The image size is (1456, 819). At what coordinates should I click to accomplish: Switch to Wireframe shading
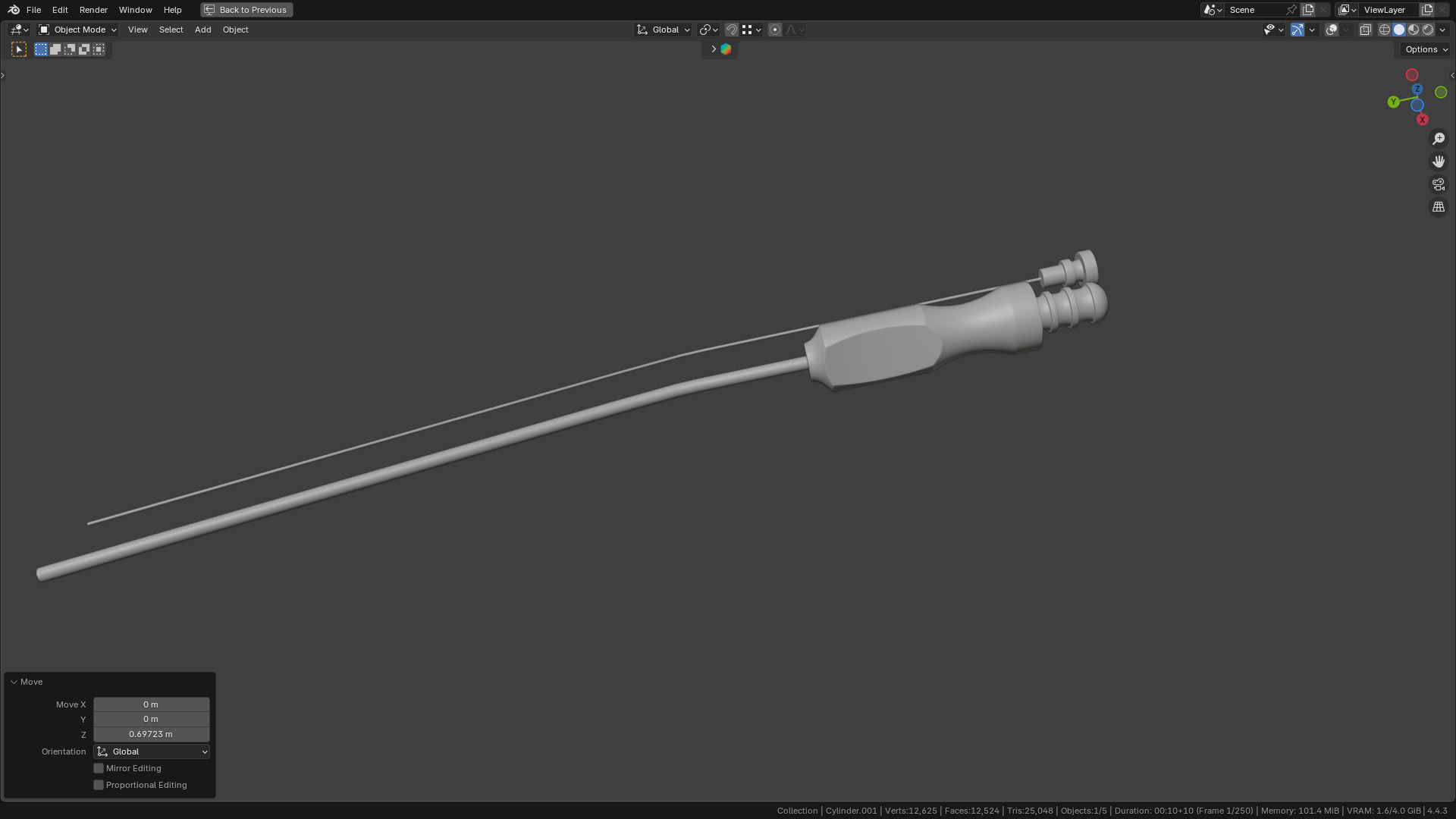point(1385,30)
